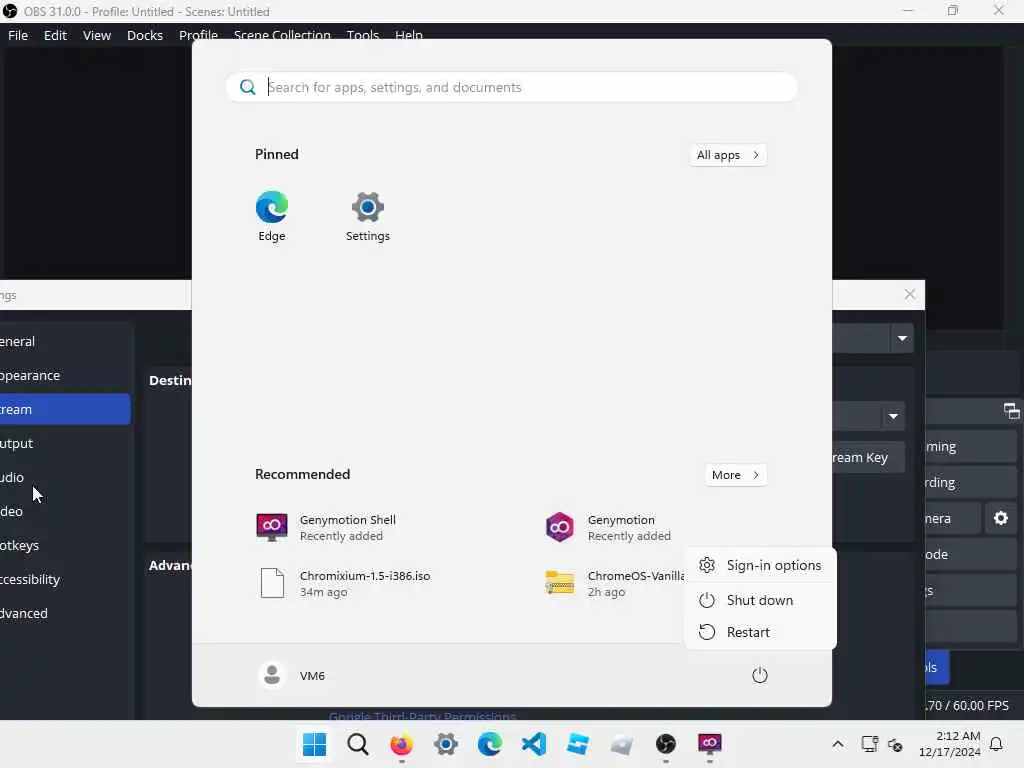The height and width of the screenshot is (768, 1024).
Task: Open the OBS Docks menu
Action: (x=145, y=35)
